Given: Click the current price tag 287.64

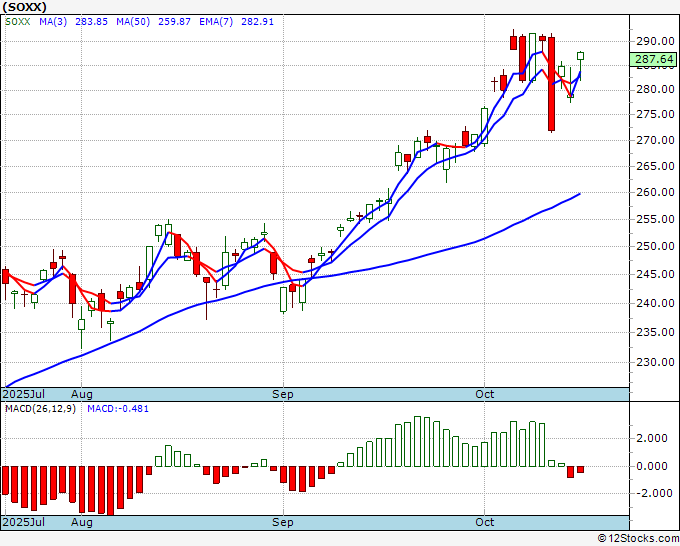Looking at the screenshot, I should click(653, 59).
